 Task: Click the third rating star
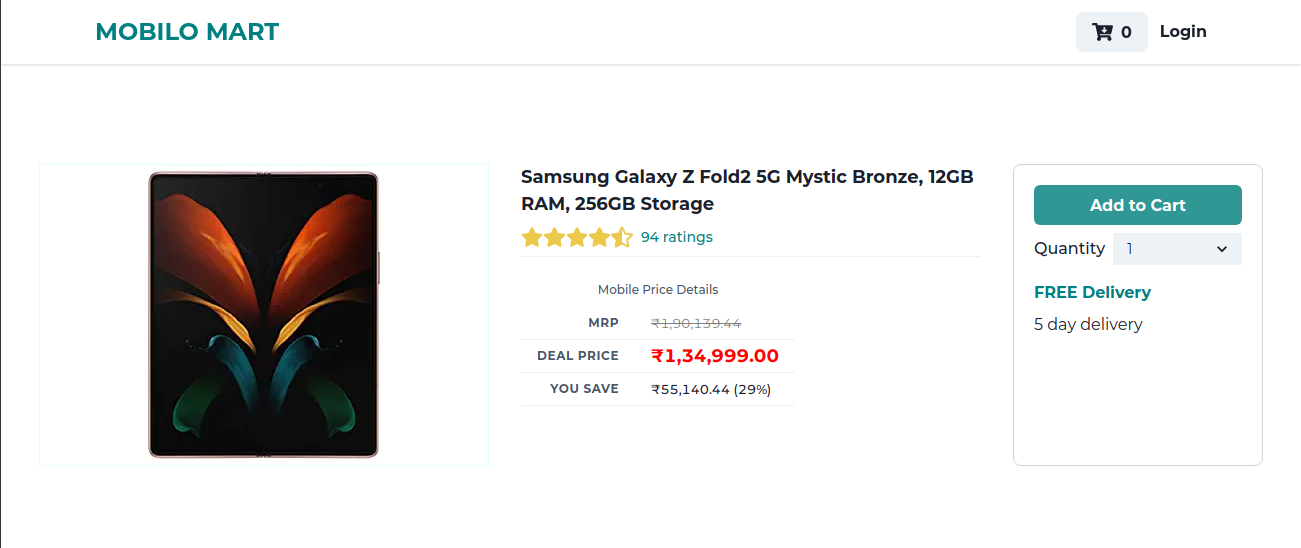point(576,238)
